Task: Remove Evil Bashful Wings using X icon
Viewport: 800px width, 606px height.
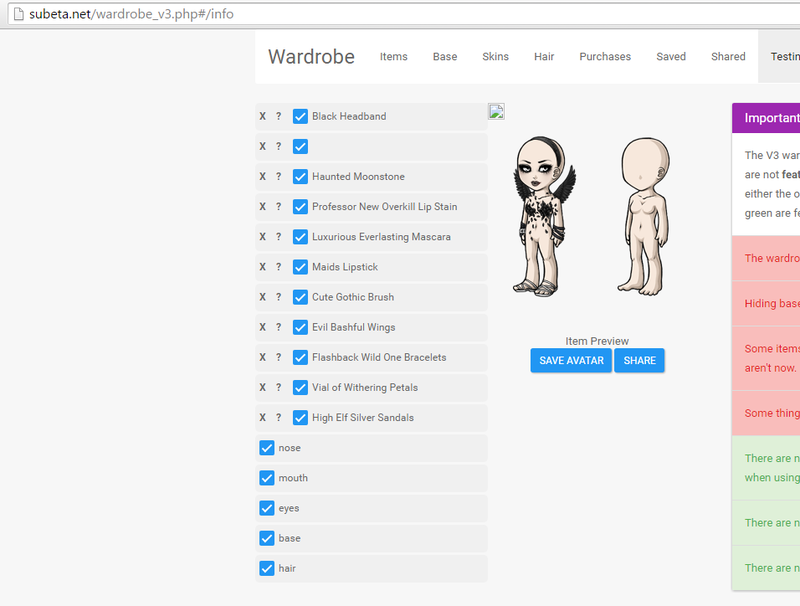Action: coord(262,328)
